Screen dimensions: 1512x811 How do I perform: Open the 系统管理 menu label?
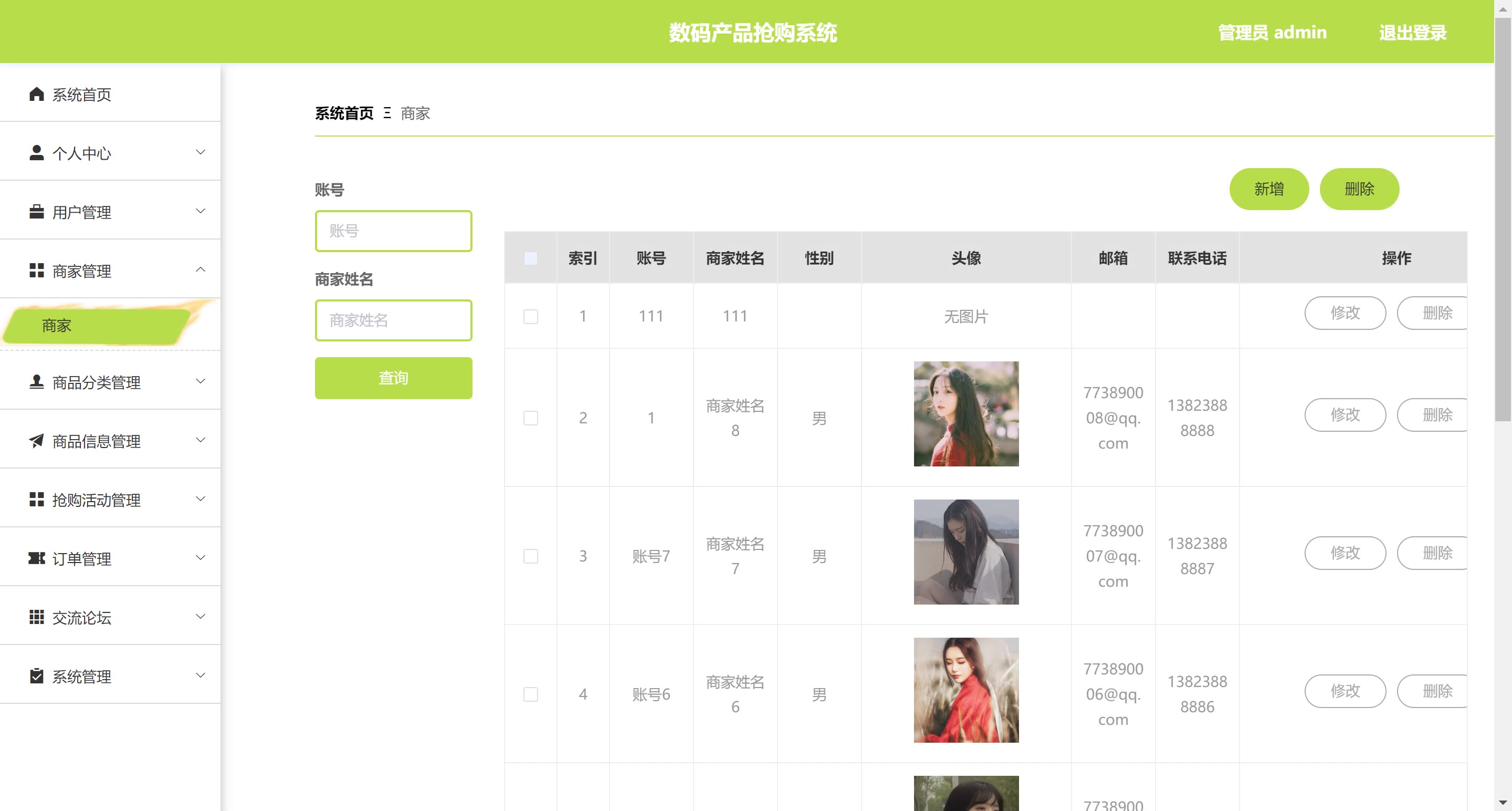pyautogui.click(x=81, y=676)
